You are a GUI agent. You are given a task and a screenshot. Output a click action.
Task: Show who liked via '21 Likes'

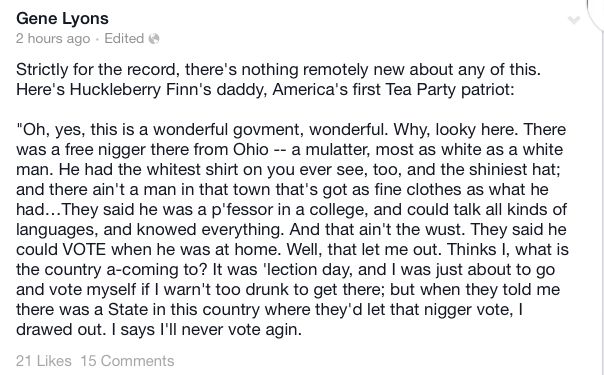pos(44,361)
